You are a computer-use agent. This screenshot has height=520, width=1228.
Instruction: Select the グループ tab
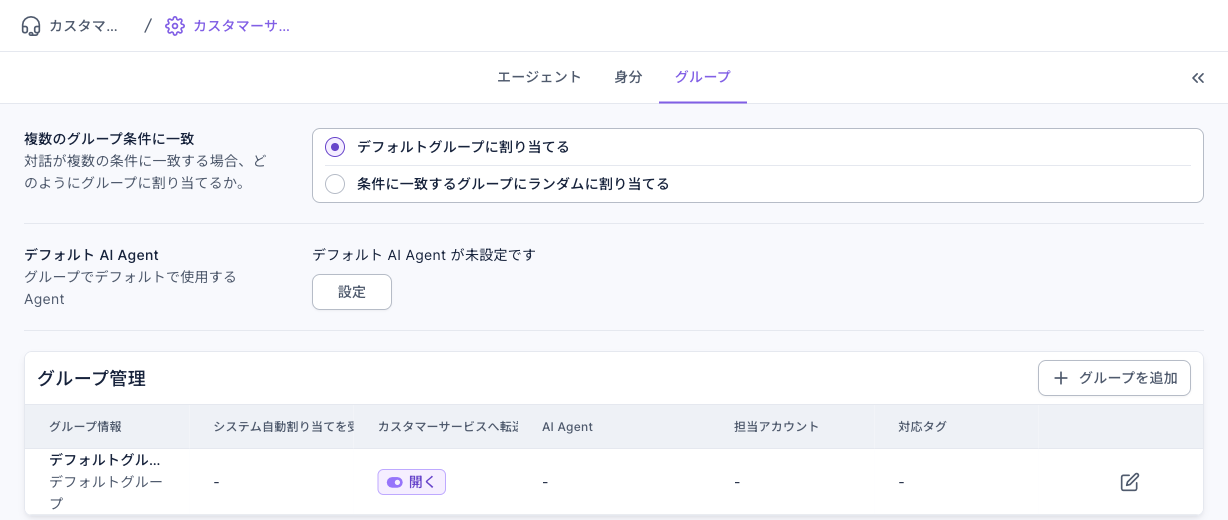pyautogui.click(x=703, y=77)
